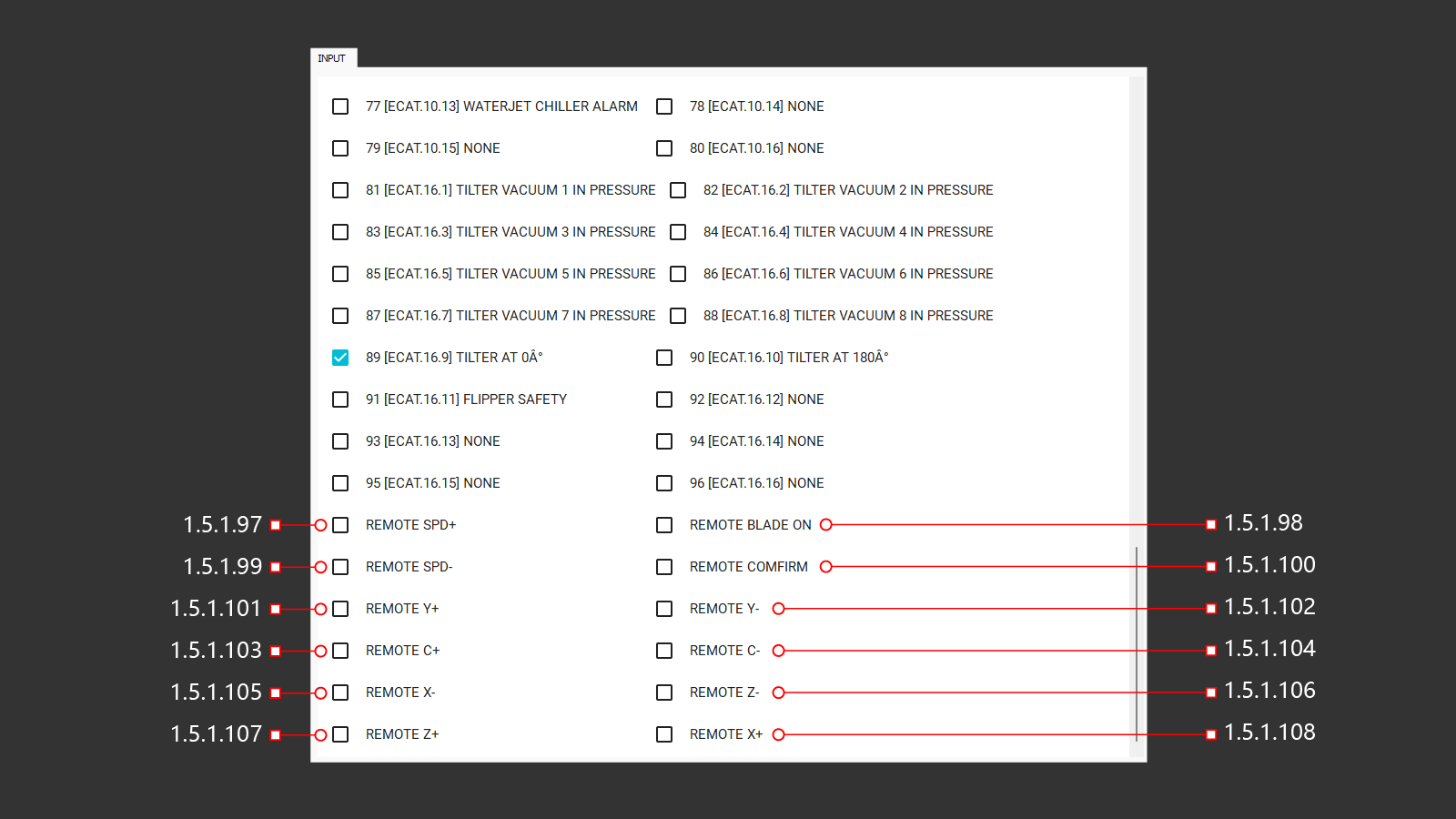Check the REMOTE BLADE ON box
This screenshot has width=1456, height=819.
click(664, 525)
